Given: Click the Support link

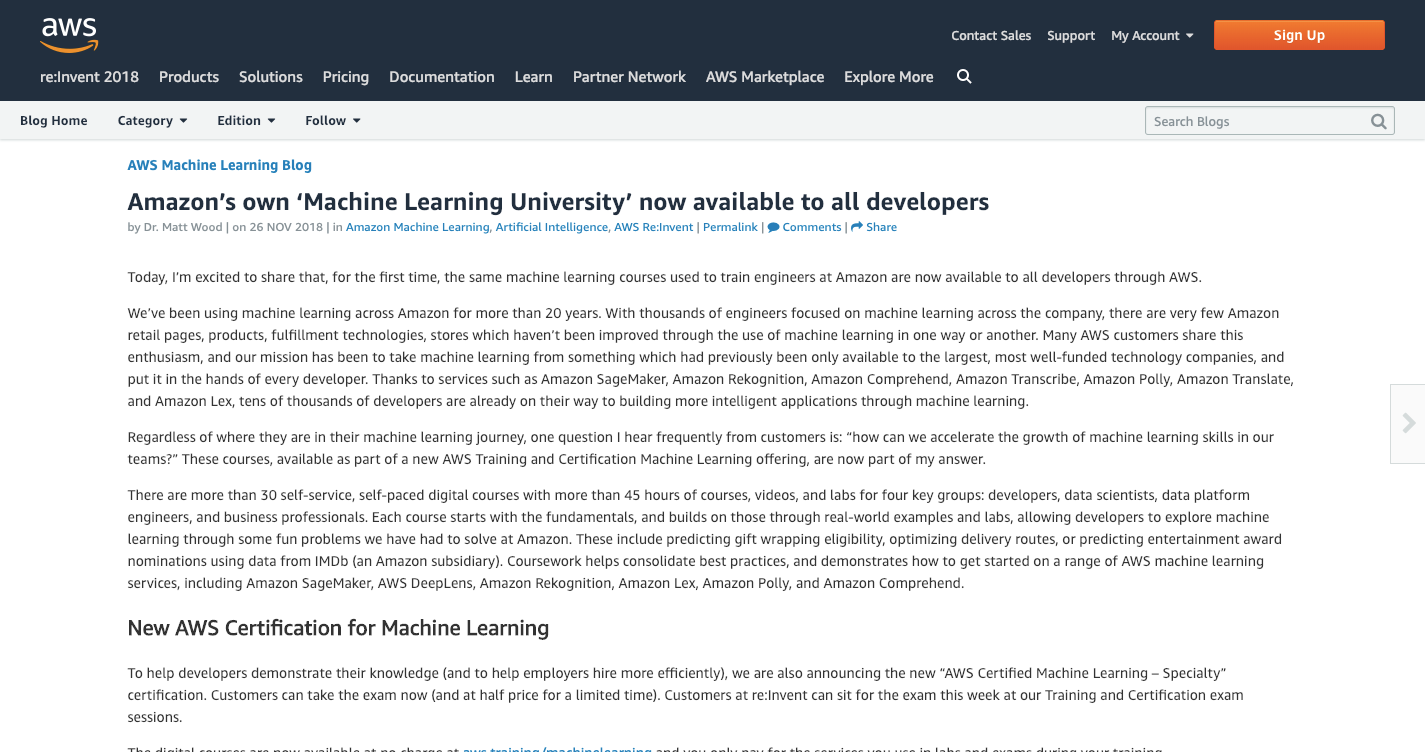Looking at the screenshot, I should [1071, 36].
